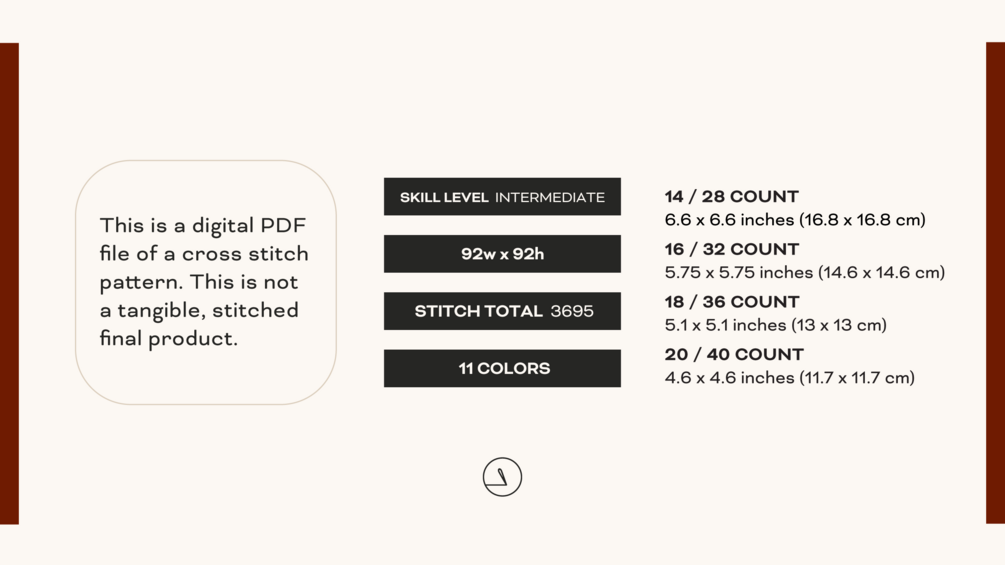Viewport: 1005px width, 565px height.
Task: Select the 6.6 x 6.6 inches size text
Action: (795, 220)
